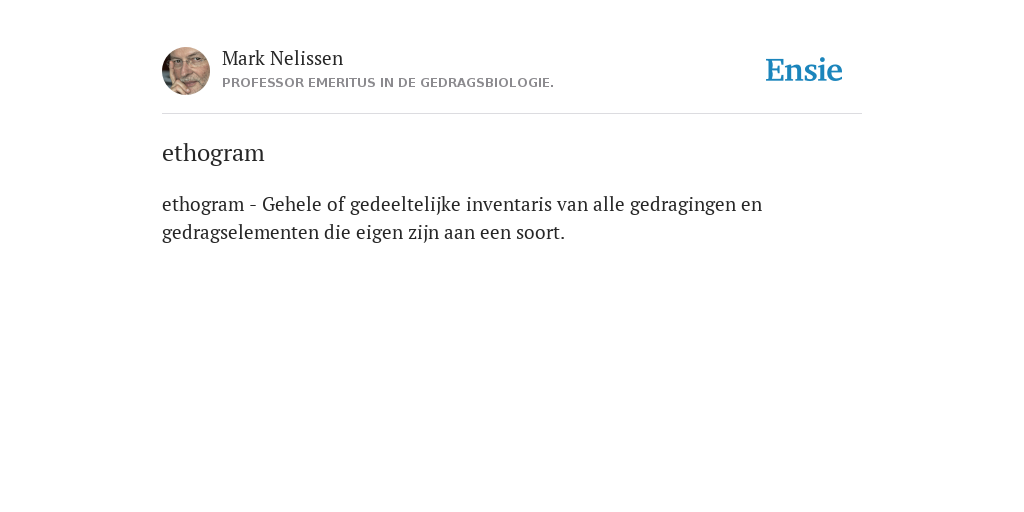Click the word 'zijn' in the definition

pos(424,233)
